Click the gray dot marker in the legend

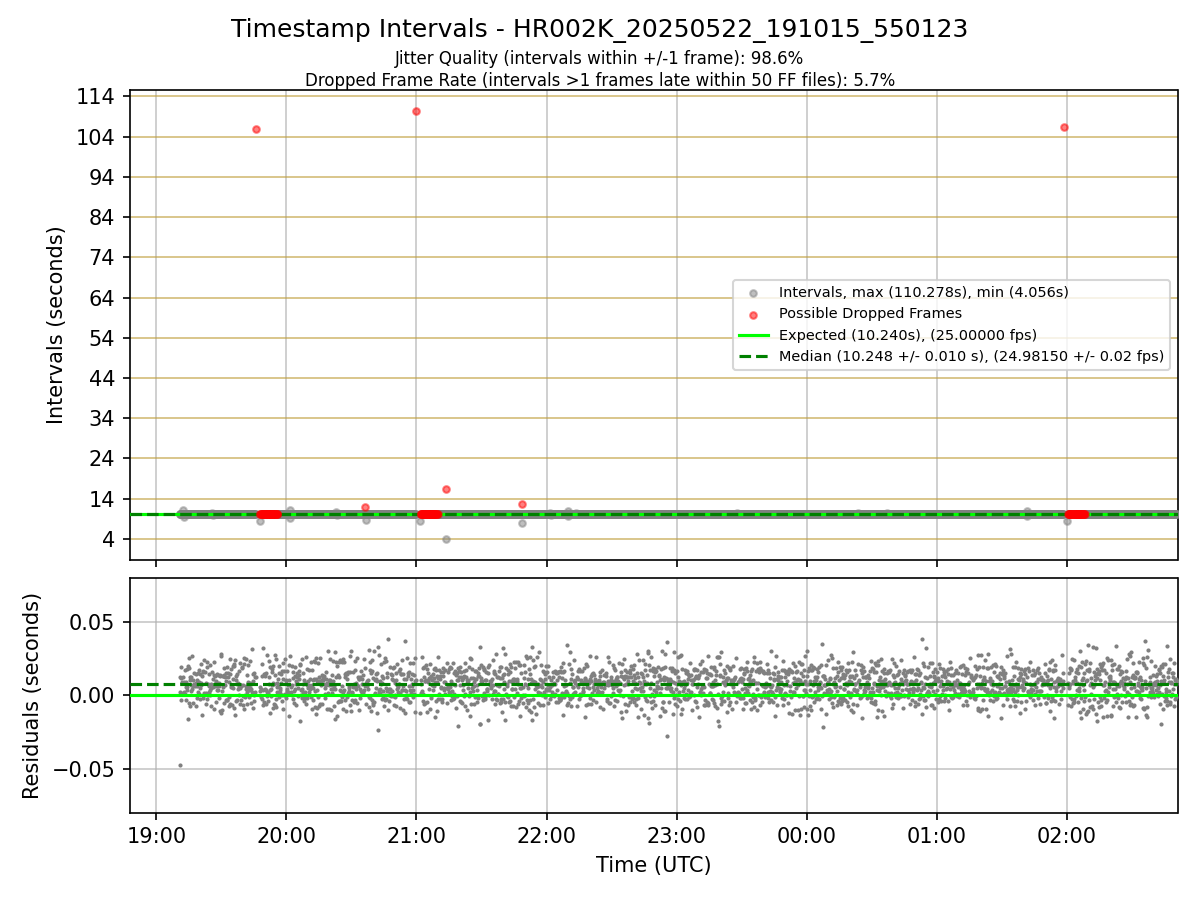(x=753, y=293)
